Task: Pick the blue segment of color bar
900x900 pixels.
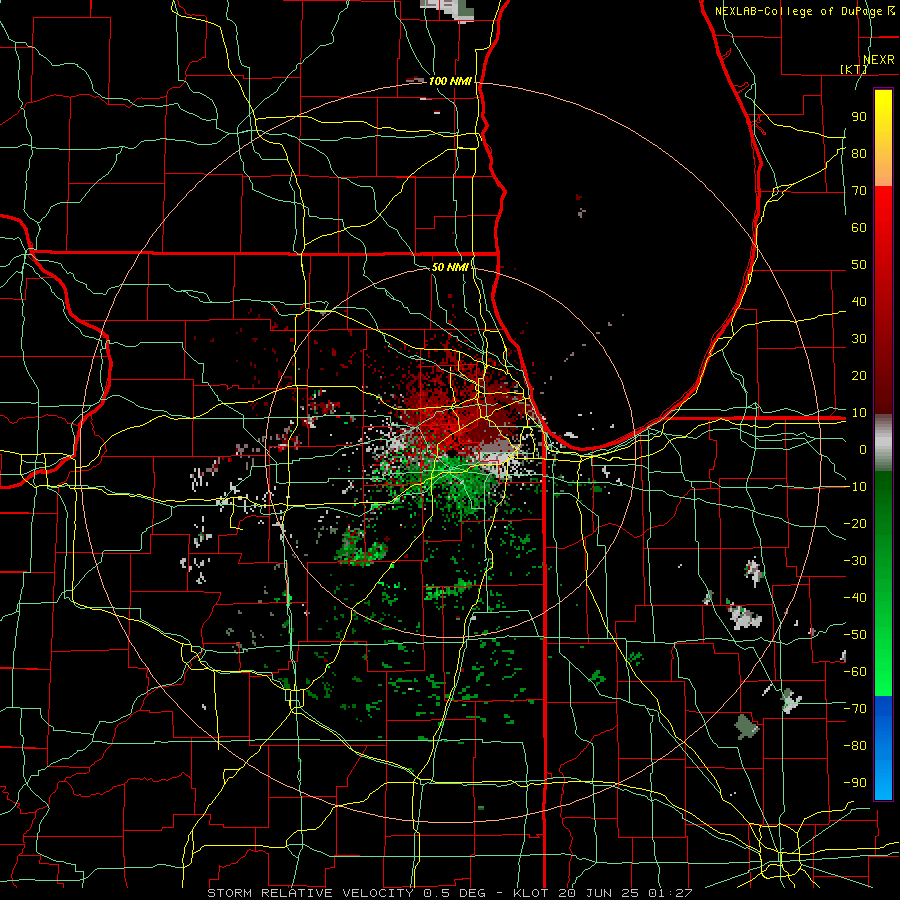Action: 883,748
